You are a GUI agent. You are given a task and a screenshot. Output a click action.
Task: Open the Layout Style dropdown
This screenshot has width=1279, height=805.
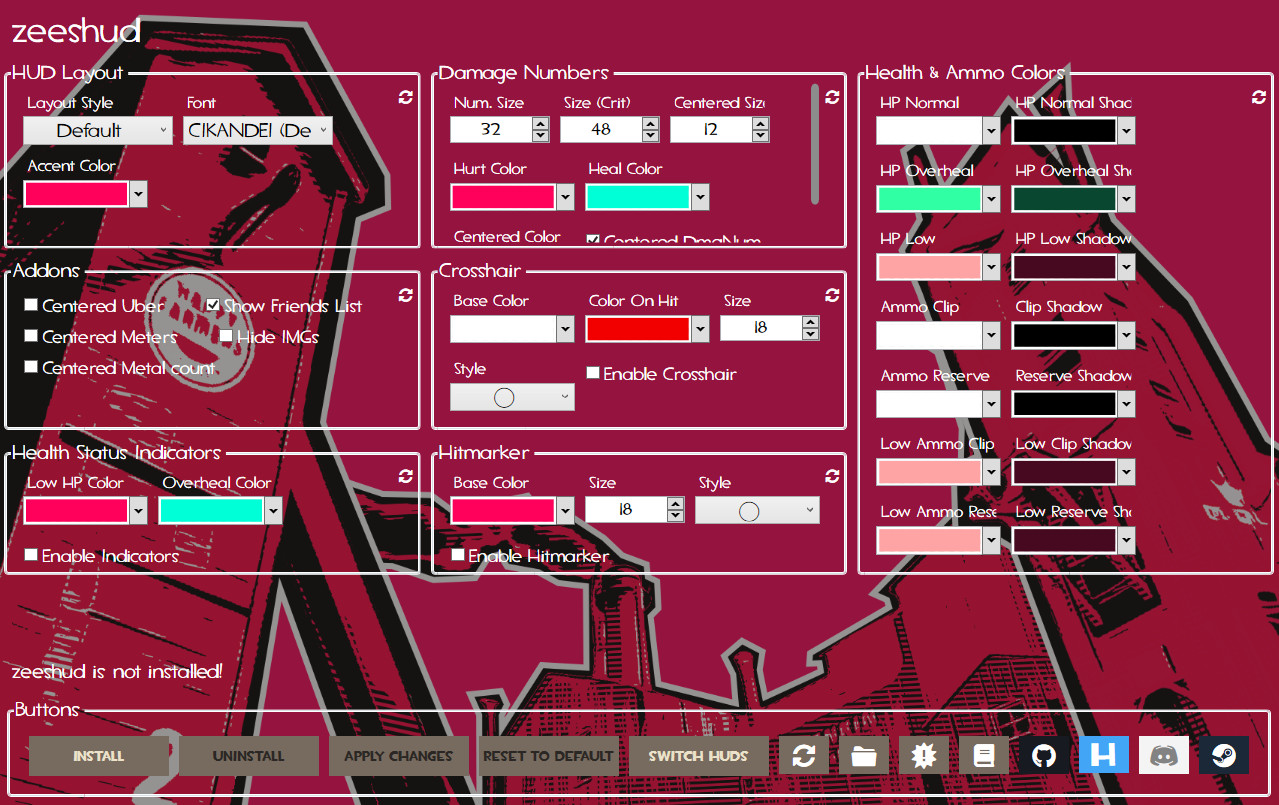click(x=97, y=130)
